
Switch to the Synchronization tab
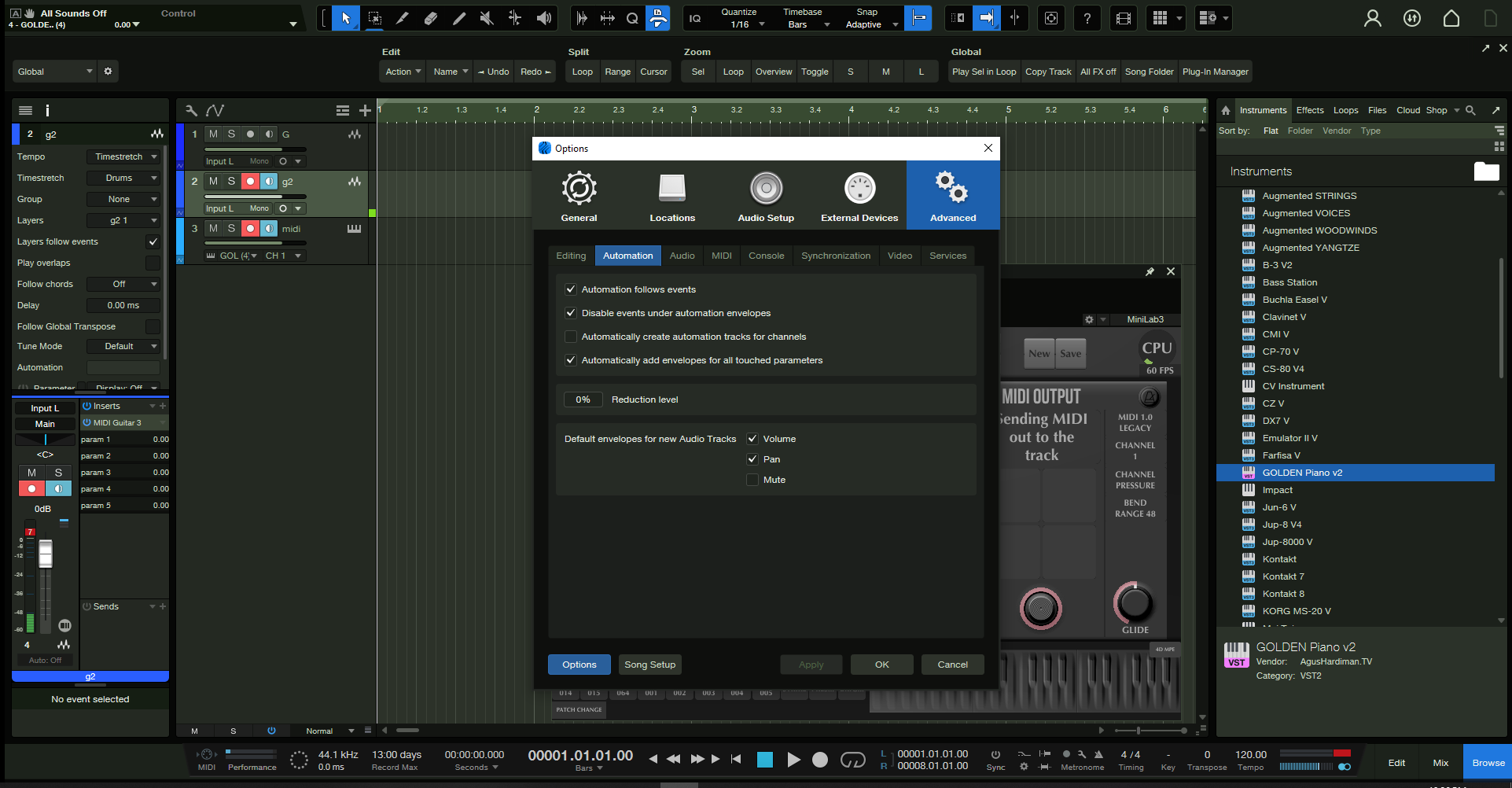coord(835,256)
